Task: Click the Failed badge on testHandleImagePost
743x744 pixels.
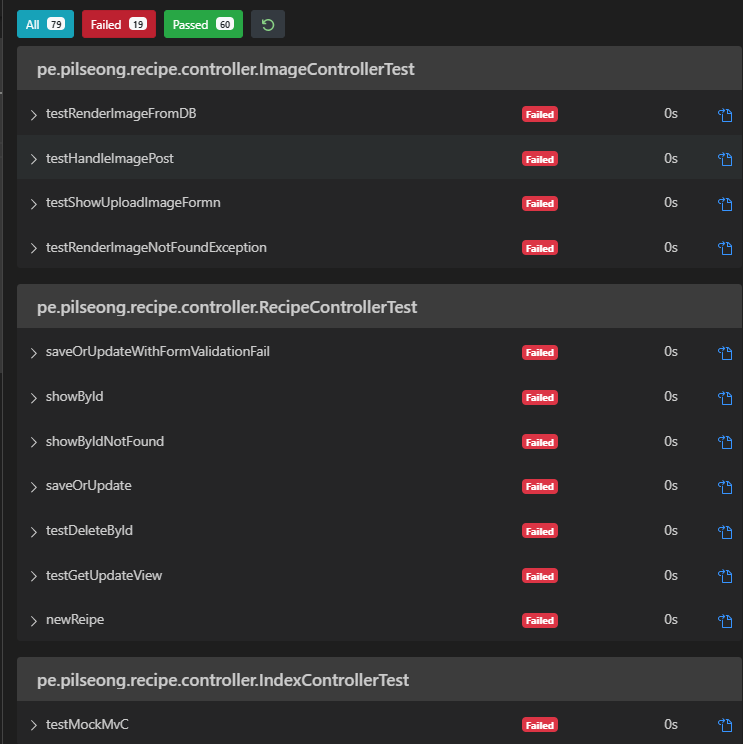Action: [540, 159]
